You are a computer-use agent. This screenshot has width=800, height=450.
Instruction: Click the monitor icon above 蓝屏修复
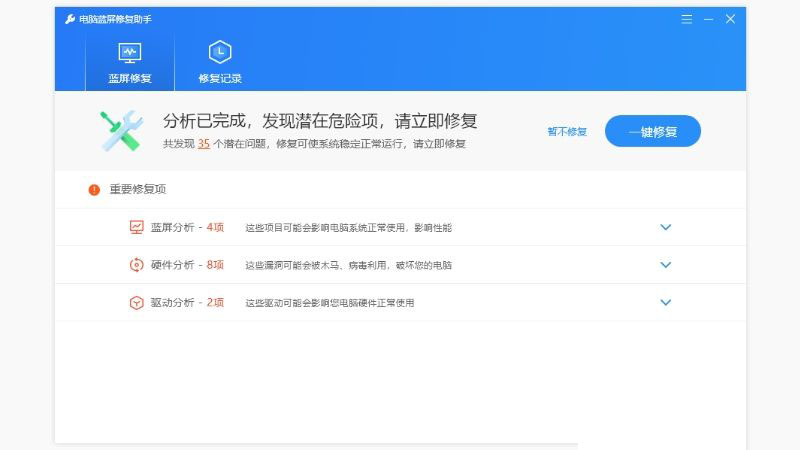pyautogui.click(x=130, y=53)
